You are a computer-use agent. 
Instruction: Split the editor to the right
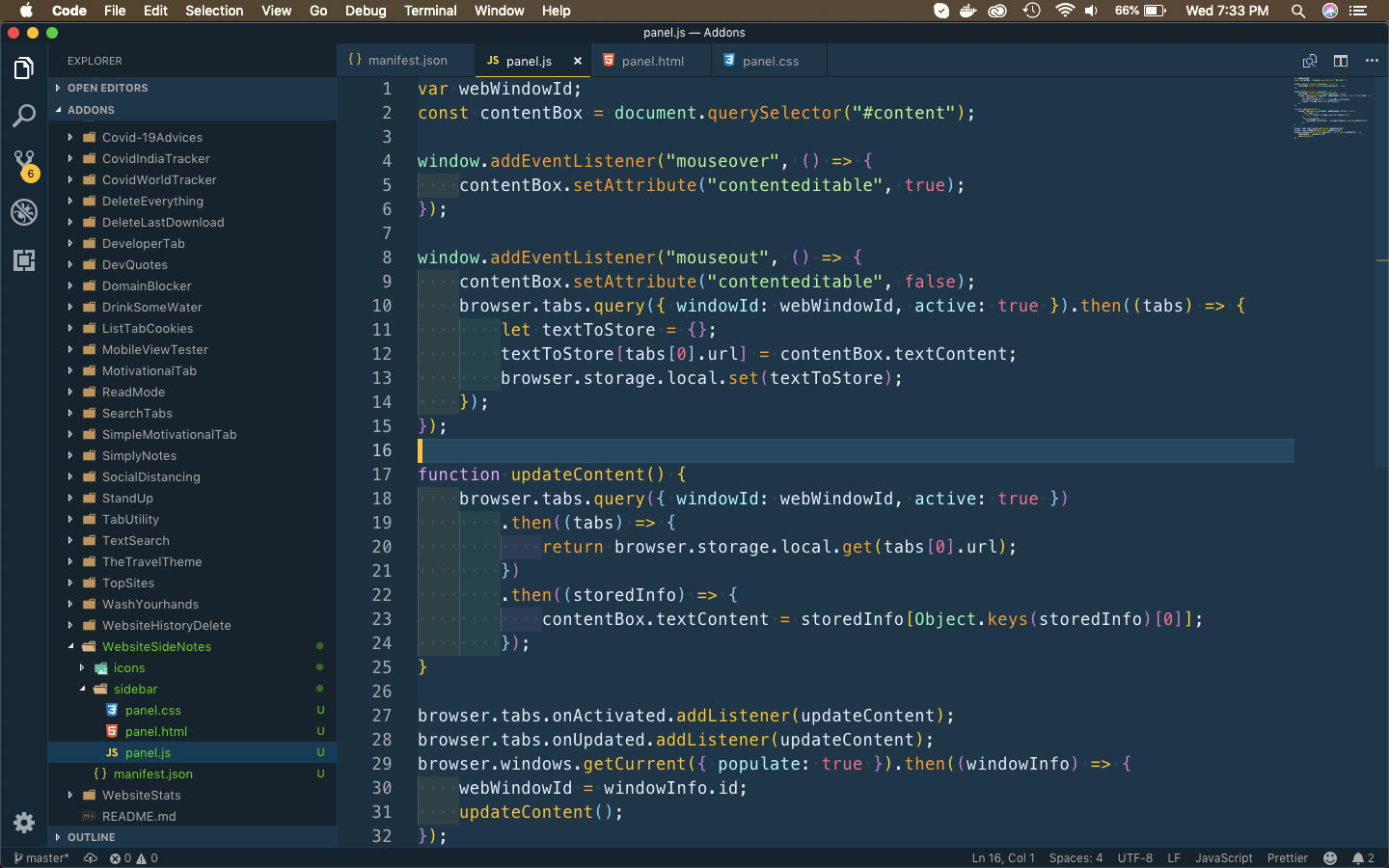pyautogui.click(x=1341, y=61)
